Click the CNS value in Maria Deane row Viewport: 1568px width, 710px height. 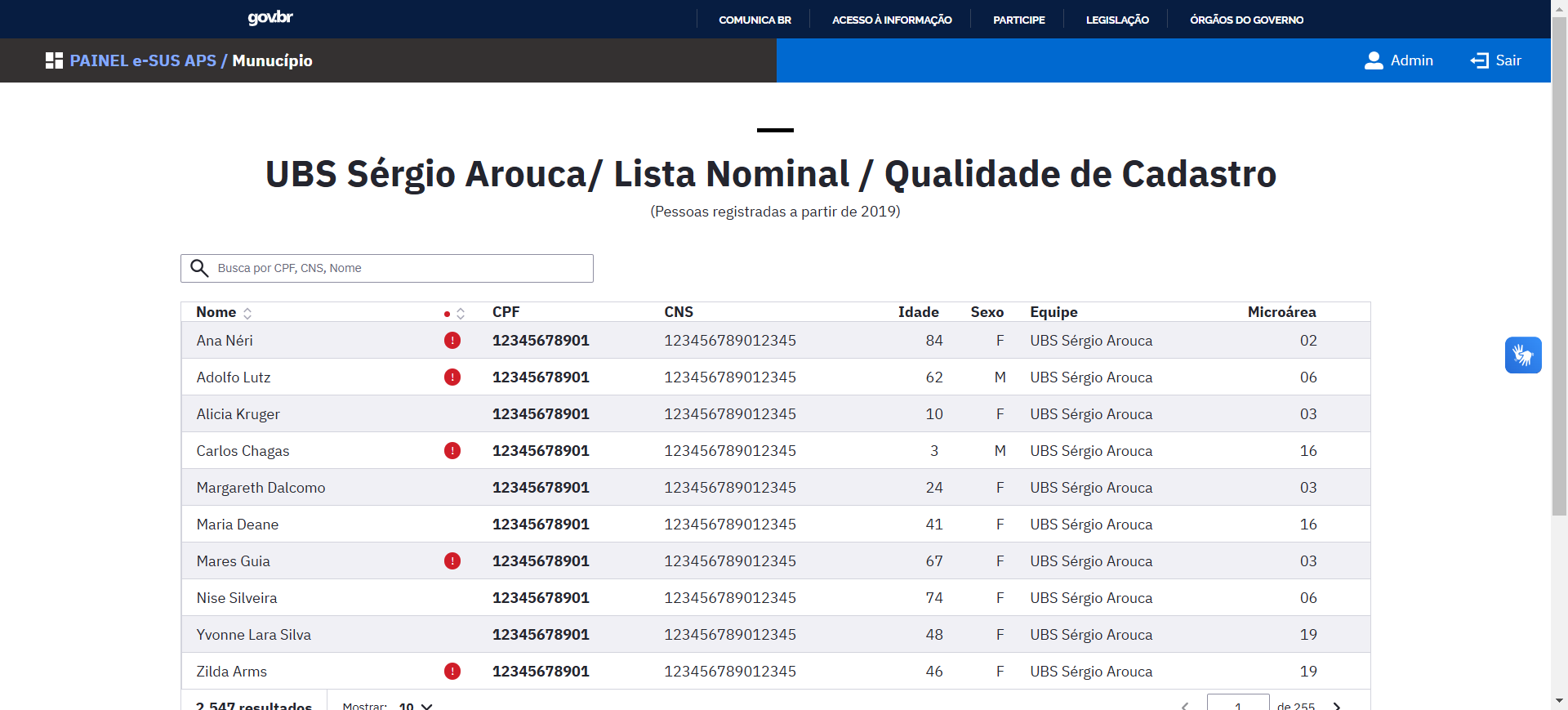[730, 525]
